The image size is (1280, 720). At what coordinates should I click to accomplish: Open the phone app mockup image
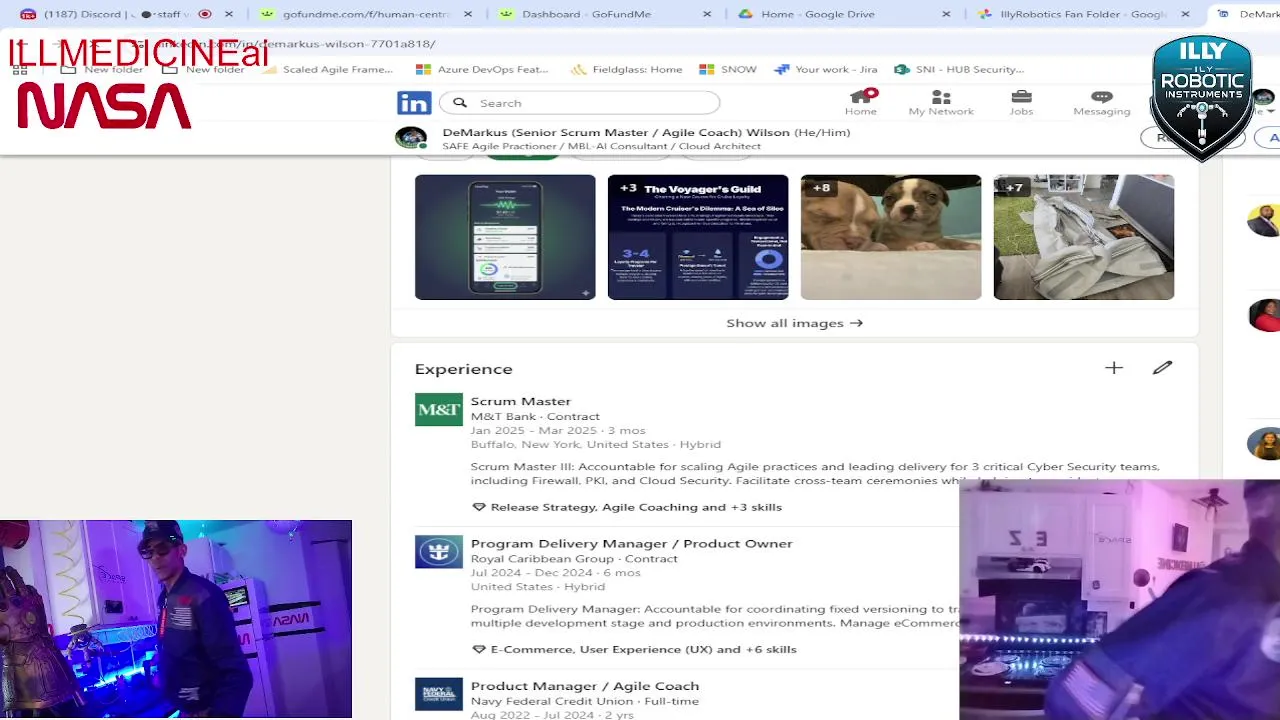click(505, 237)
